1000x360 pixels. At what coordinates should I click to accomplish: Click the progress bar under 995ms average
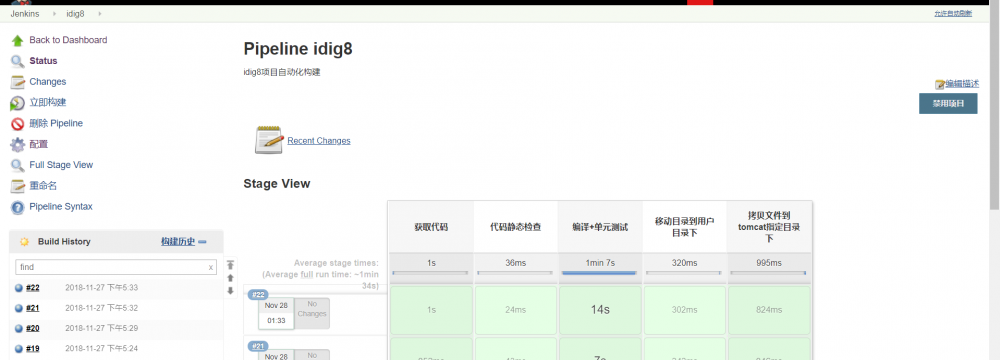[x=768, y=273]
